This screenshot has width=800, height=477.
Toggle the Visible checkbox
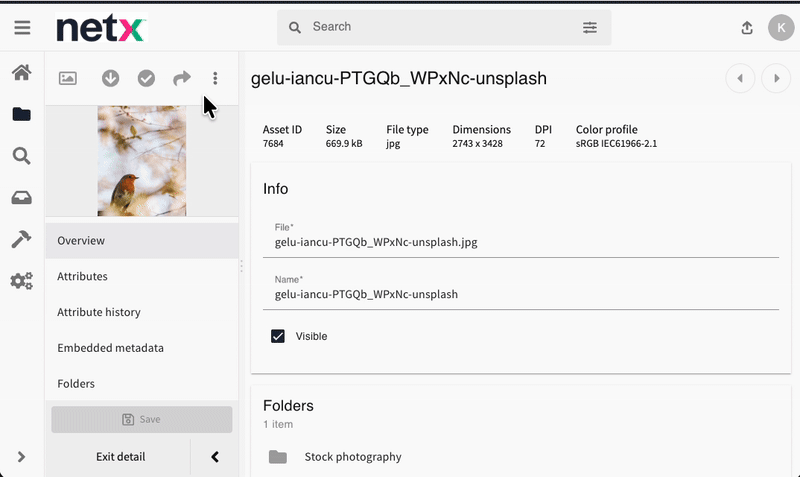(278, 336)
